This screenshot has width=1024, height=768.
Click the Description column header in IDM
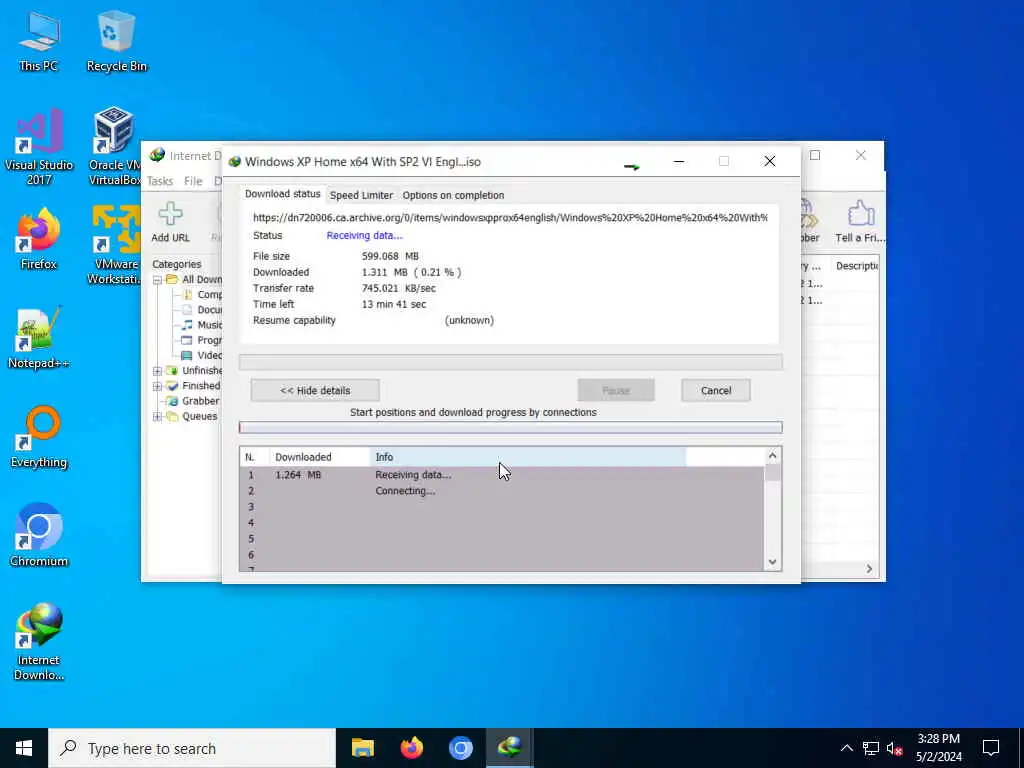click(x=857, y=266)
